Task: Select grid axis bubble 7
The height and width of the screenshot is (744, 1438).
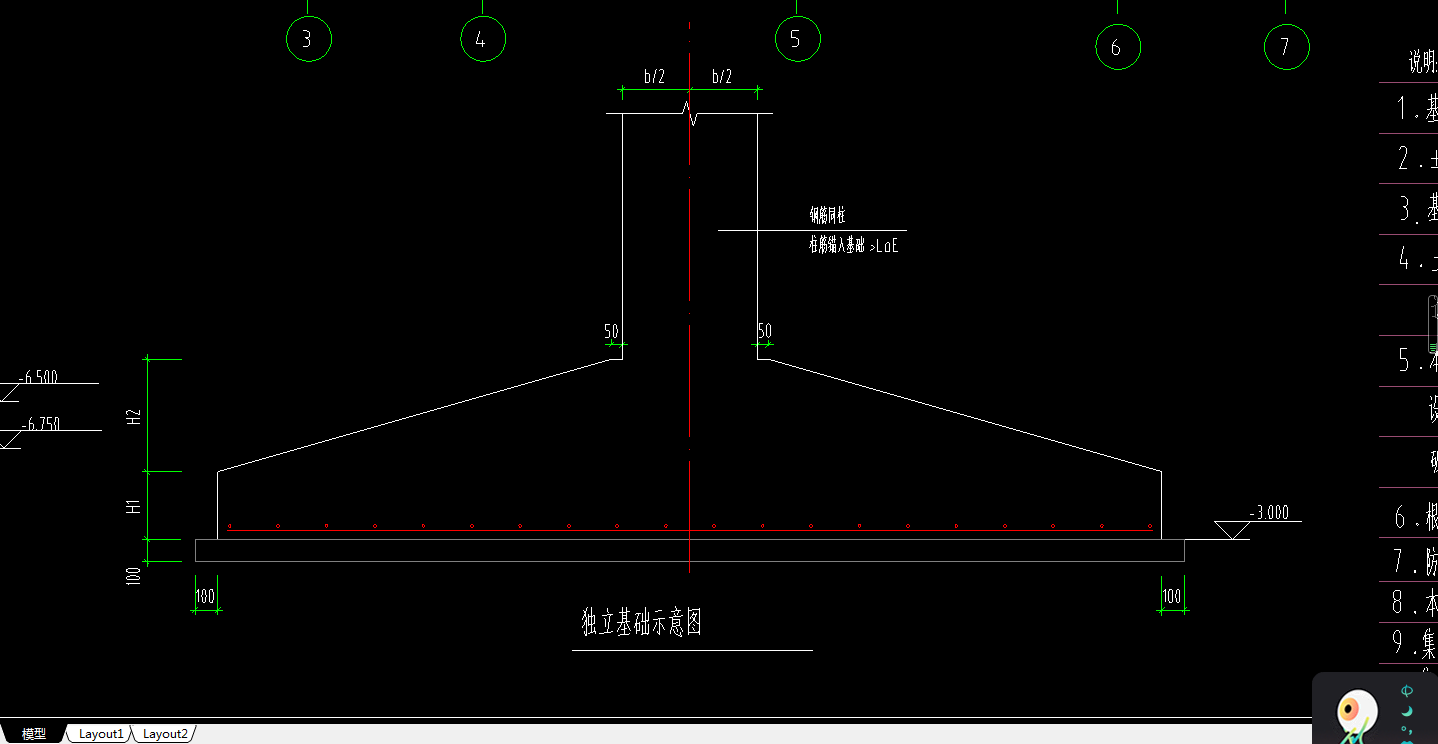Action: [1286, 47]
